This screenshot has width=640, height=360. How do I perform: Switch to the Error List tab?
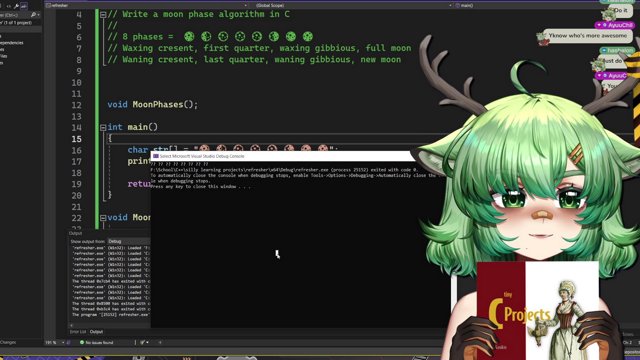click(x=78, y=332)
